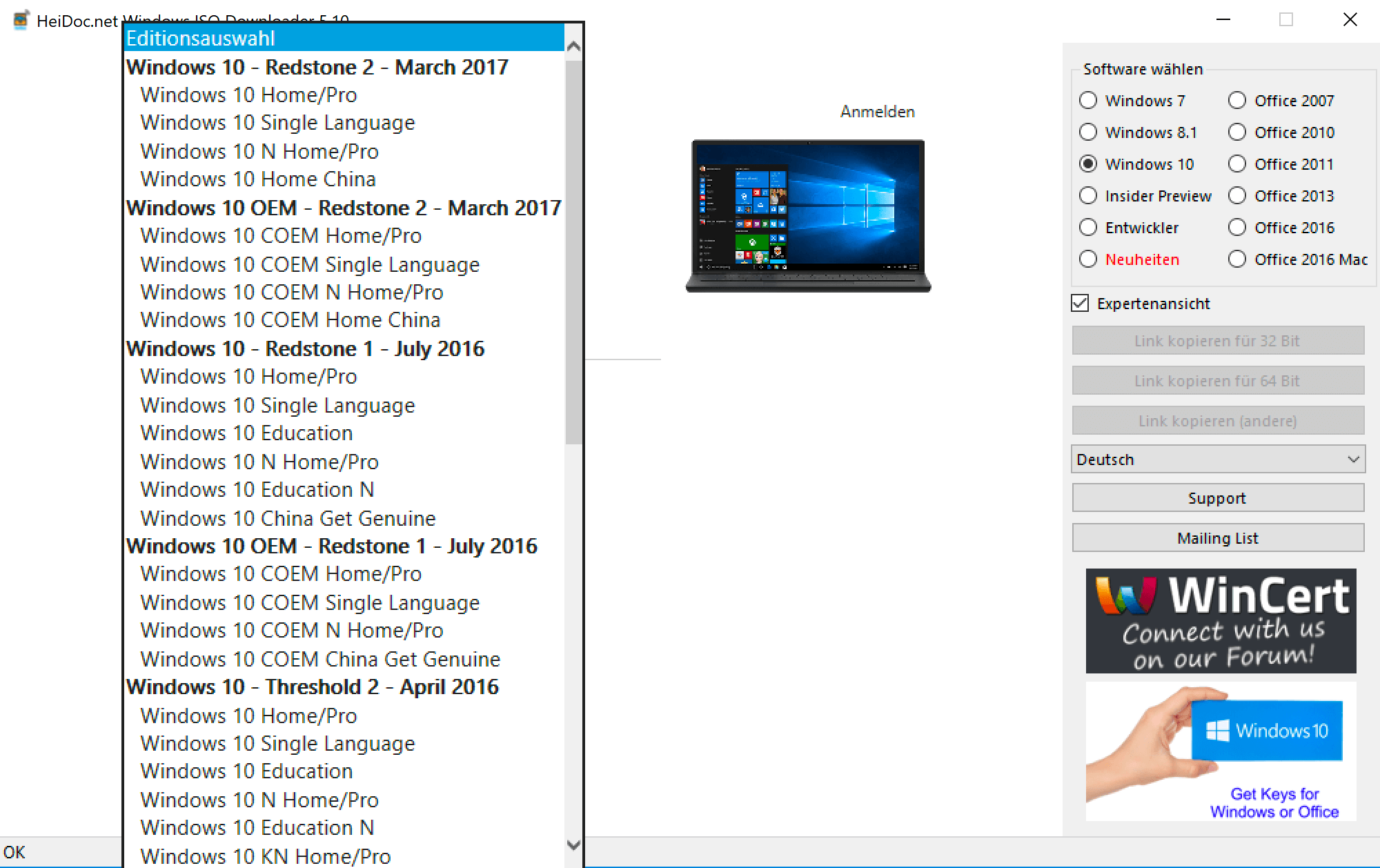The width and height of the screenshot is (1380, 868).
Task: Click Windows 10 OEM - Redstone 2 heading
Action: [x=344, y=208]
